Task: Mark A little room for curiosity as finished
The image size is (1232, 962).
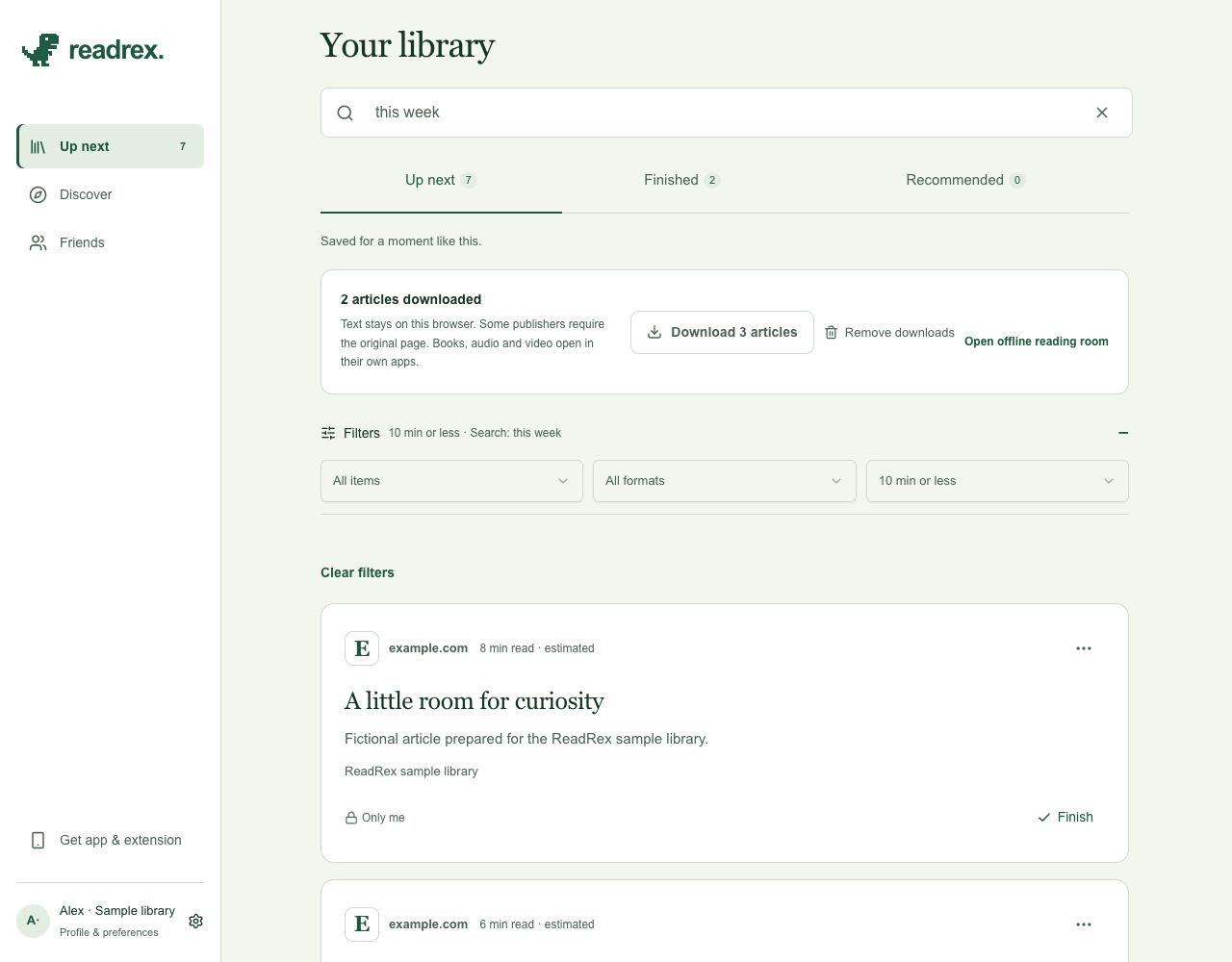Action: pyautogui.click(x=1065, y=817)
